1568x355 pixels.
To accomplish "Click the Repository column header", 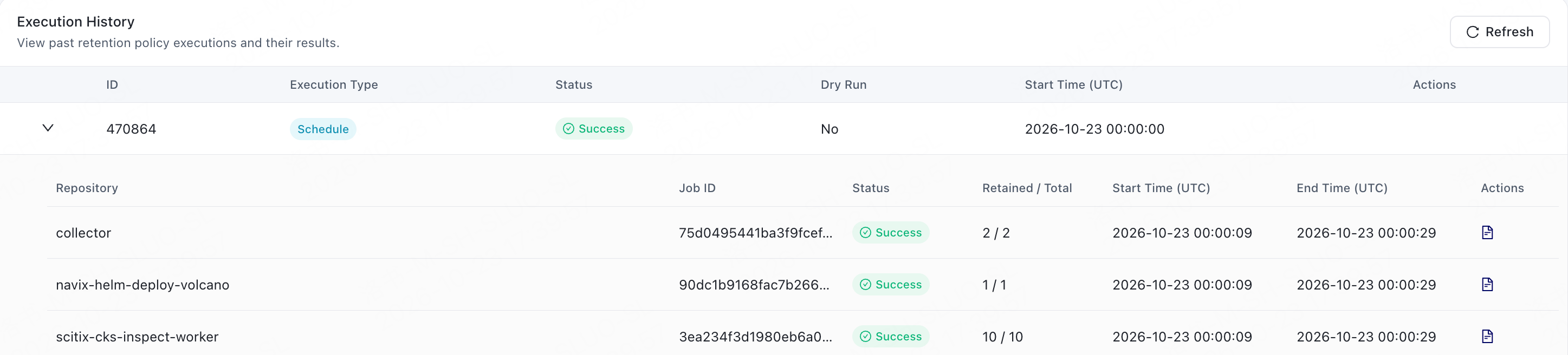I will tap(87, 188).
